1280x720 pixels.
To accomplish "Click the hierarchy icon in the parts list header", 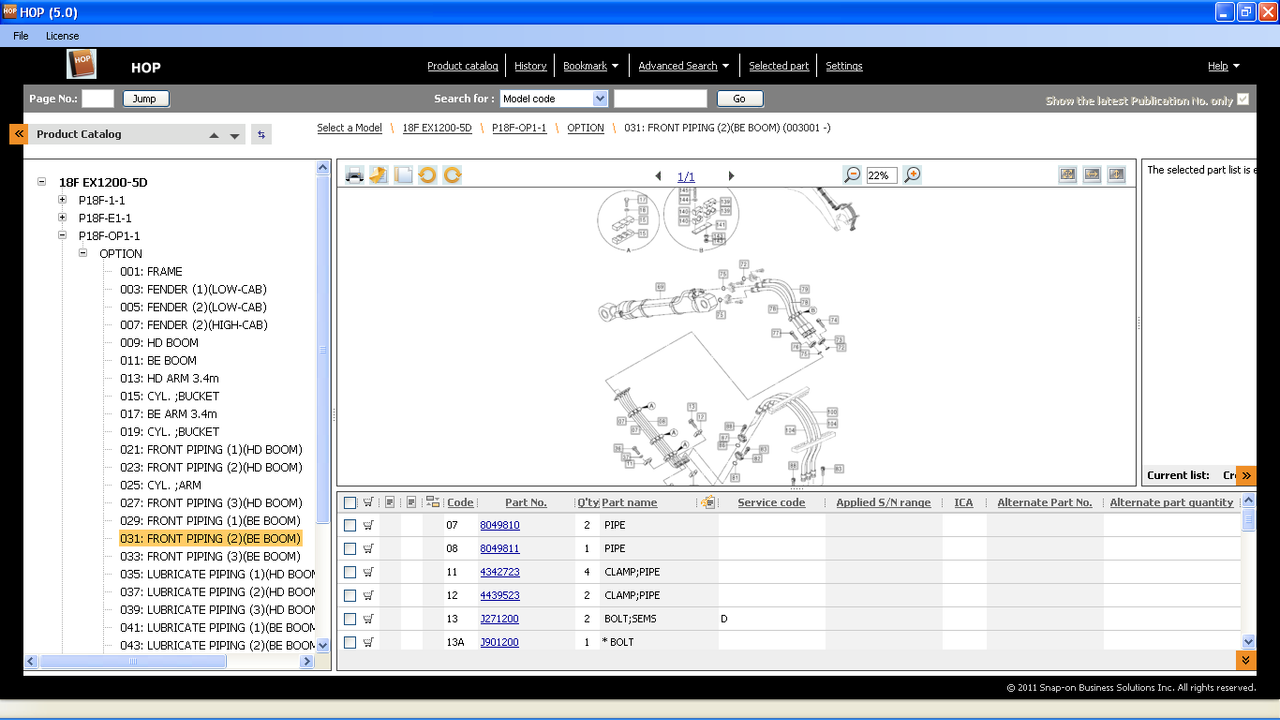I will [433, 502].
